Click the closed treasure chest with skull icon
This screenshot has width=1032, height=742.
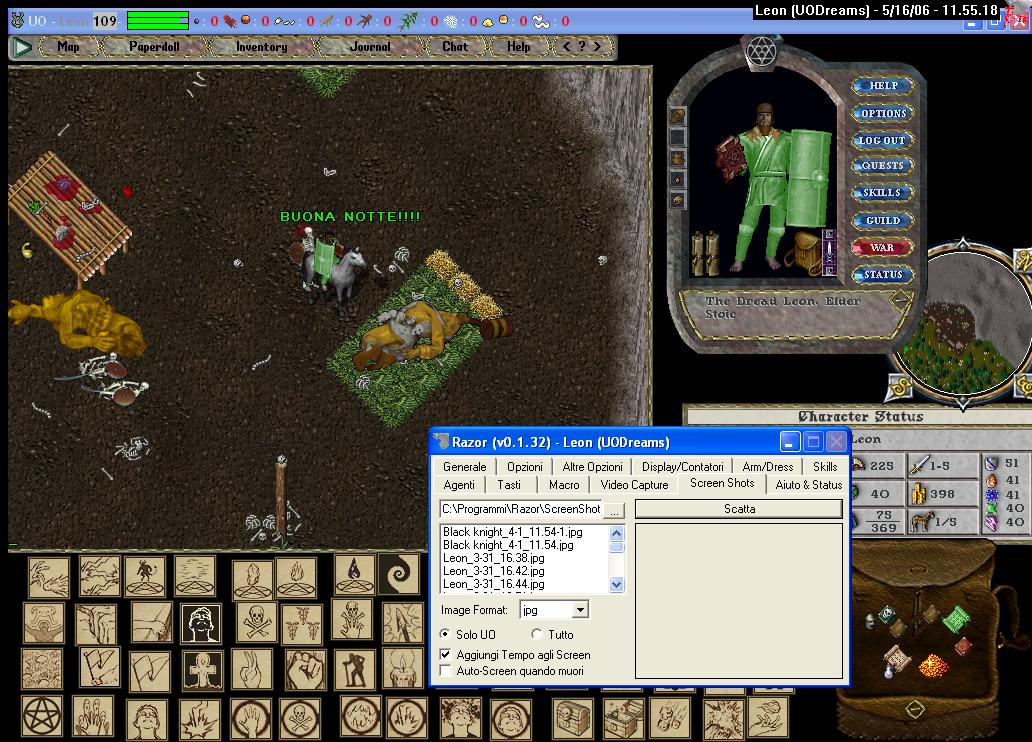coord(572,718)
